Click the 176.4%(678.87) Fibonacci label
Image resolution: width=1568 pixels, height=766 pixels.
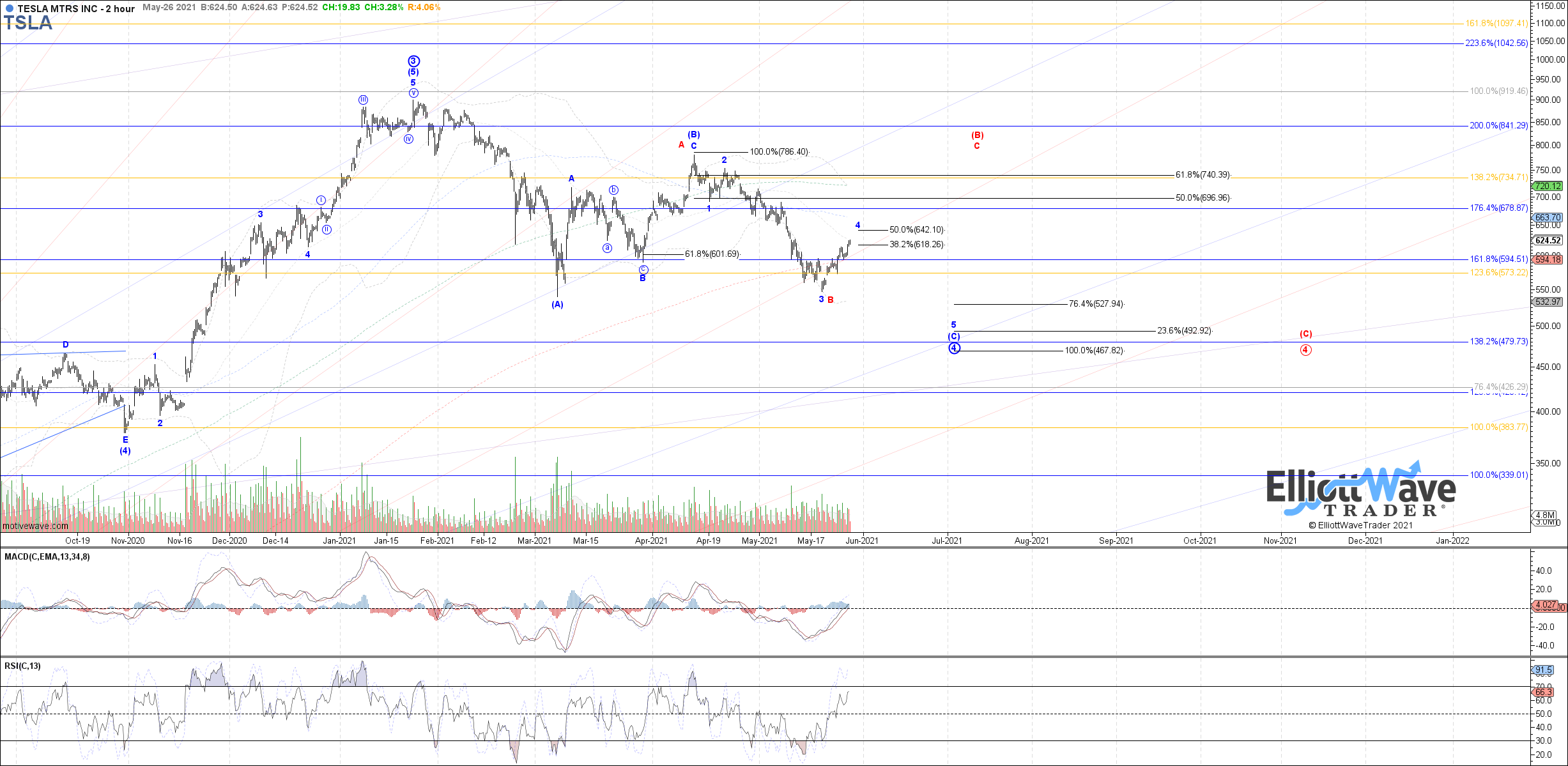point(1499,208)
